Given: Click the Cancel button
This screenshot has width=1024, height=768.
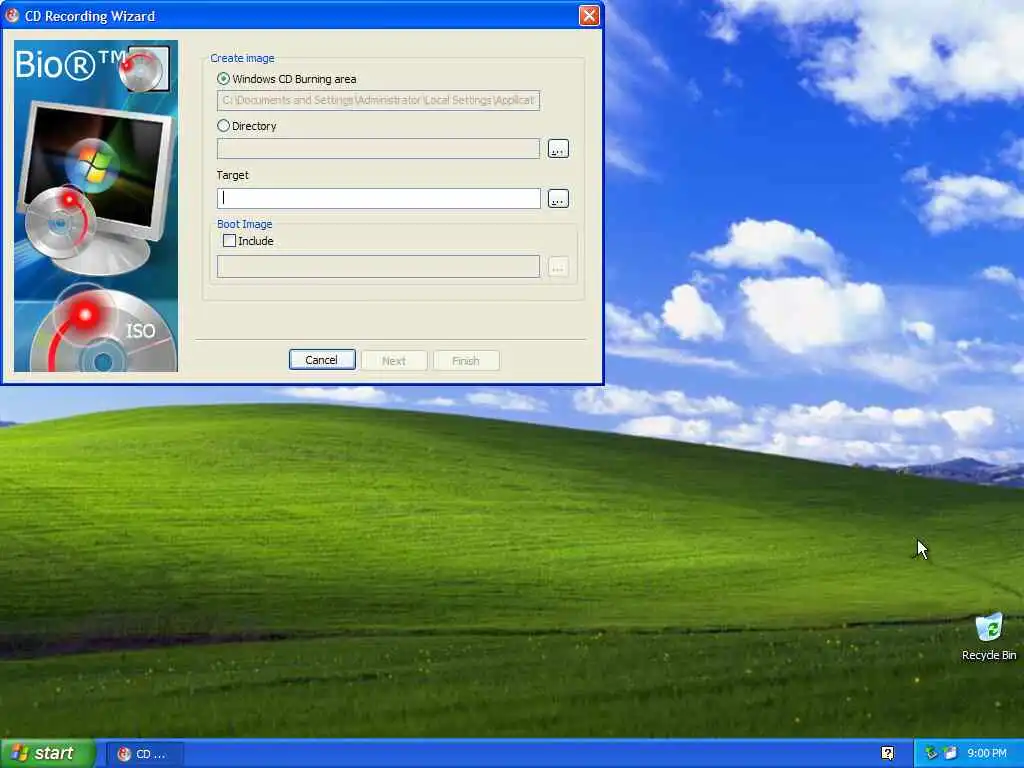Looking at the screenshot, I should (x=322, y=360).
